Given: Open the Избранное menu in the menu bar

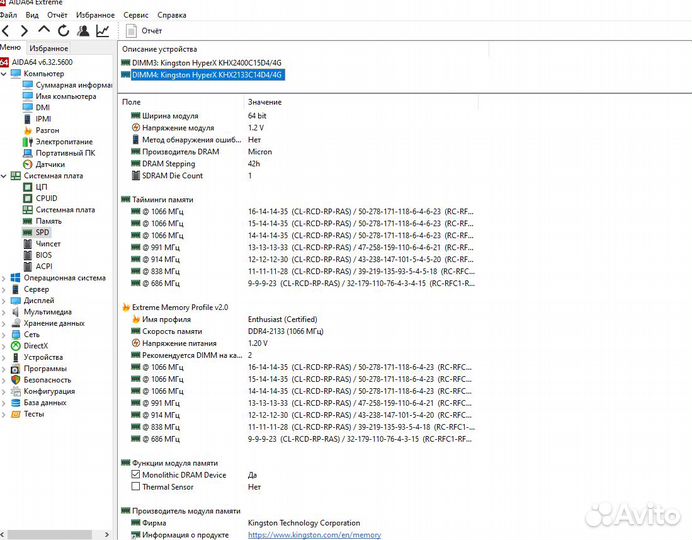Looking at the screenshot, I should point(95,15).
